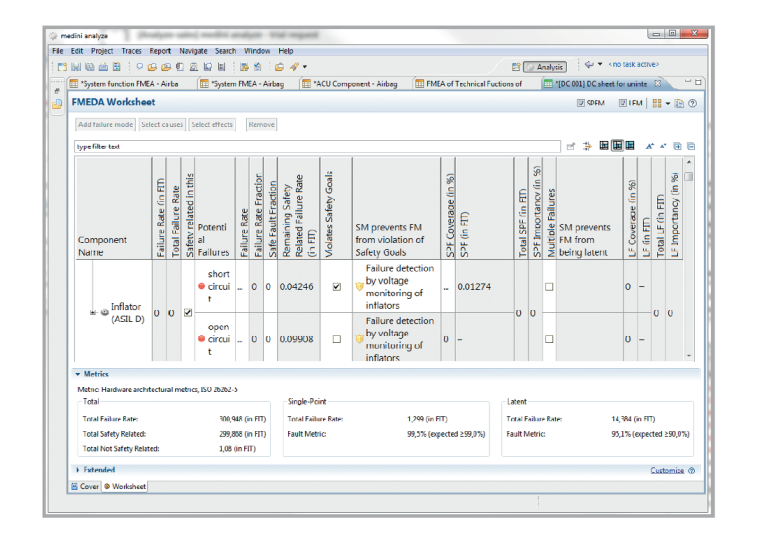Click the column layout icon beside LFM
The height and width of the screenshot is (555, 758).
pyautogui.click(x=656, y=103)
